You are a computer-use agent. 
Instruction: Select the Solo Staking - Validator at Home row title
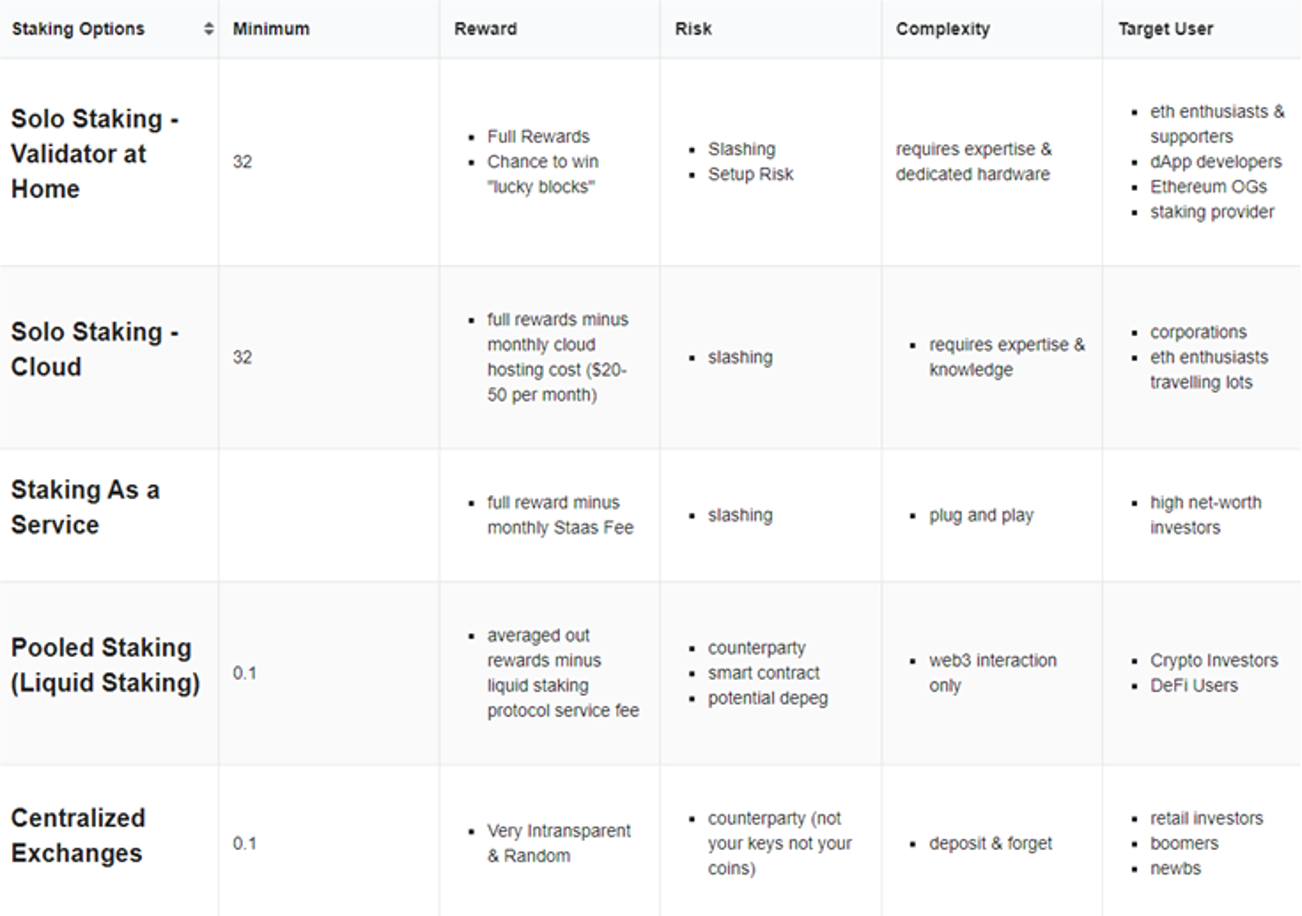(x=95, y=154)
